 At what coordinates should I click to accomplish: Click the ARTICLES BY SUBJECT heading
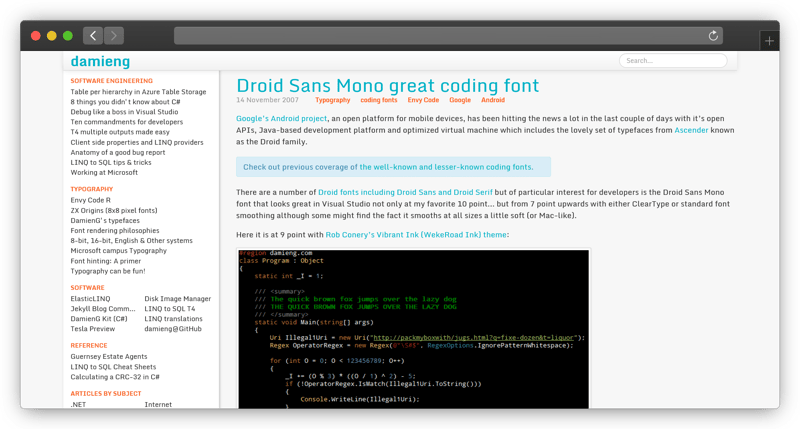click(x=106, y=393)
